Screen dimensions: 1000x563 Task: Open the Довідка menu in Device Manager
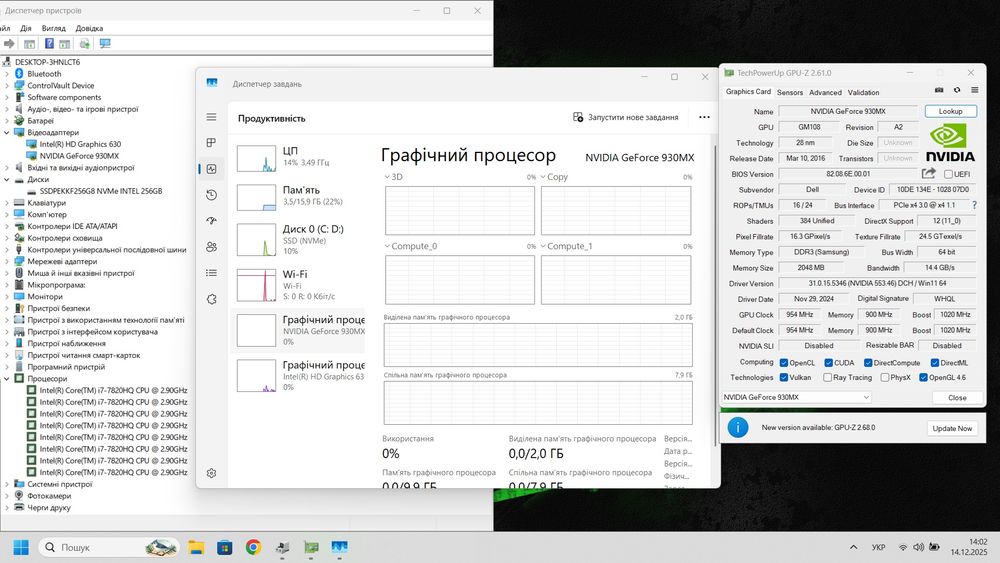click(x=89, y=28)
